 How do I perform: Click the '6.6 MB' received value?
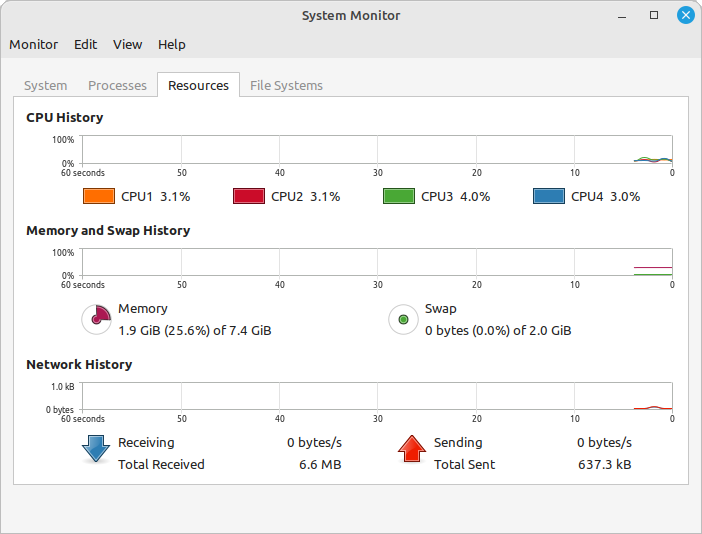320,465
